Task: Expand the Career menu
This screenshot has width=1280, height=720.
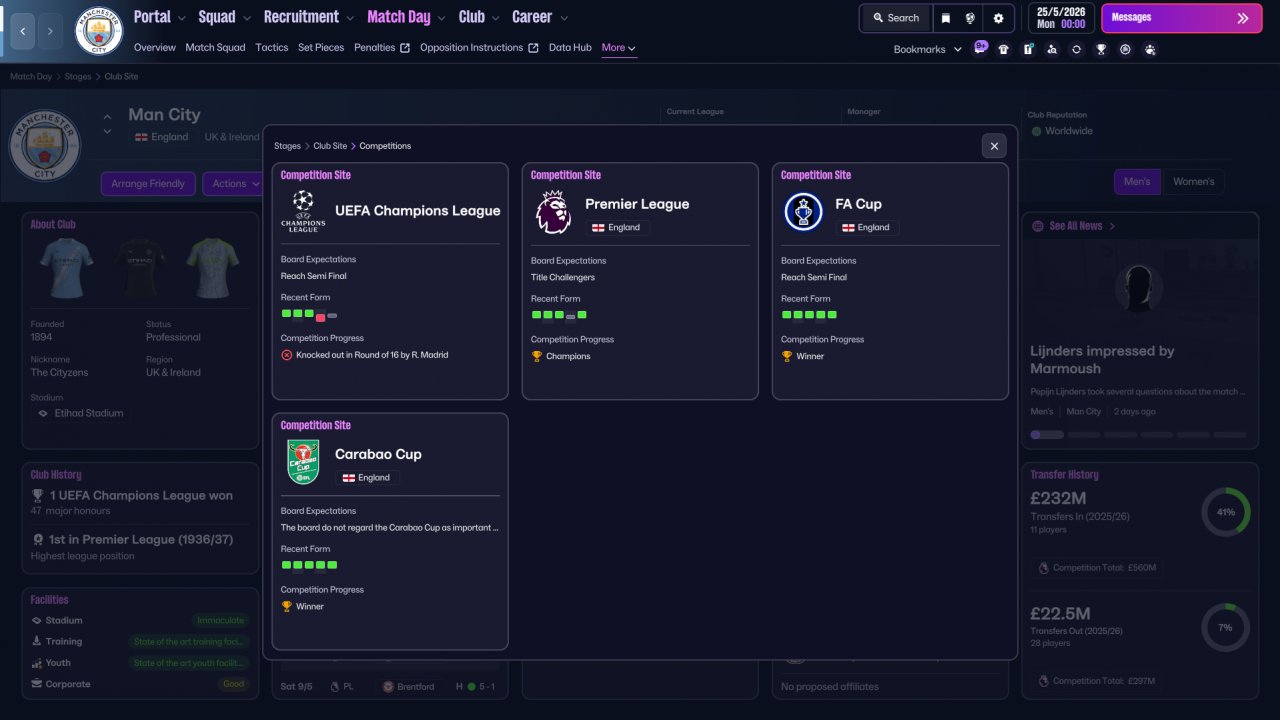Action: pyautogui.click(x=540, y=17)
